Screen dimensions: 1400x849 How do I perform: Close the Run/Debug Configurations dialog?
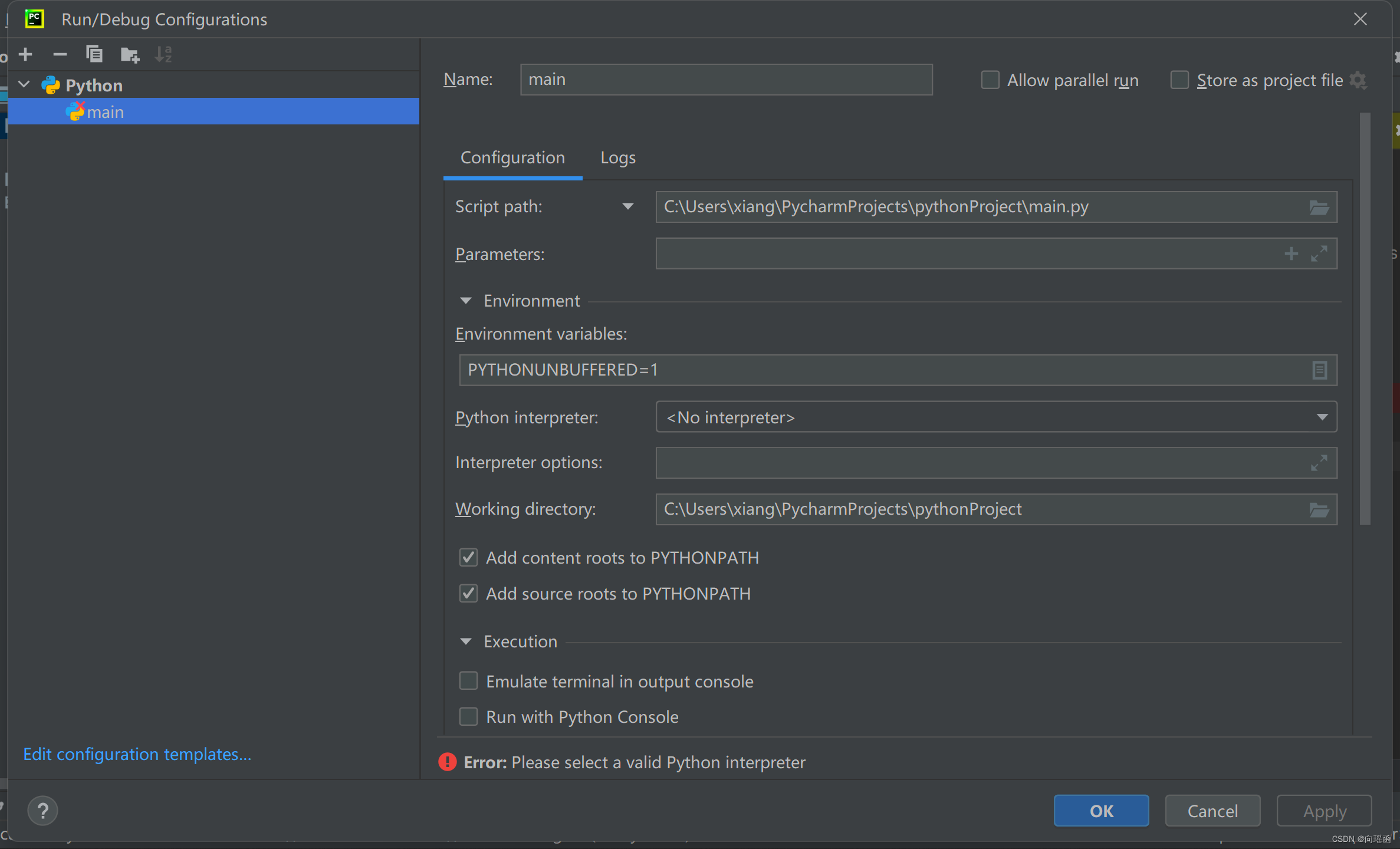[1360, 19]
